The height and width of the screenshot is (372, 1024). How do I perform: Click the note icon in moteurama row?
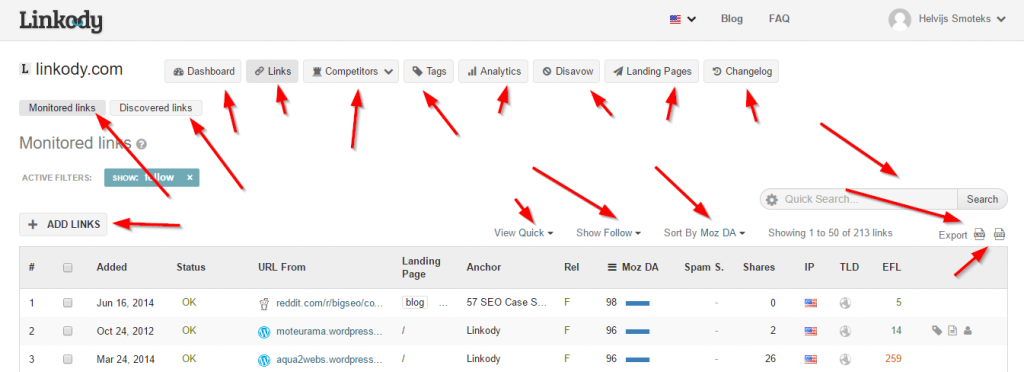point(953,331)
